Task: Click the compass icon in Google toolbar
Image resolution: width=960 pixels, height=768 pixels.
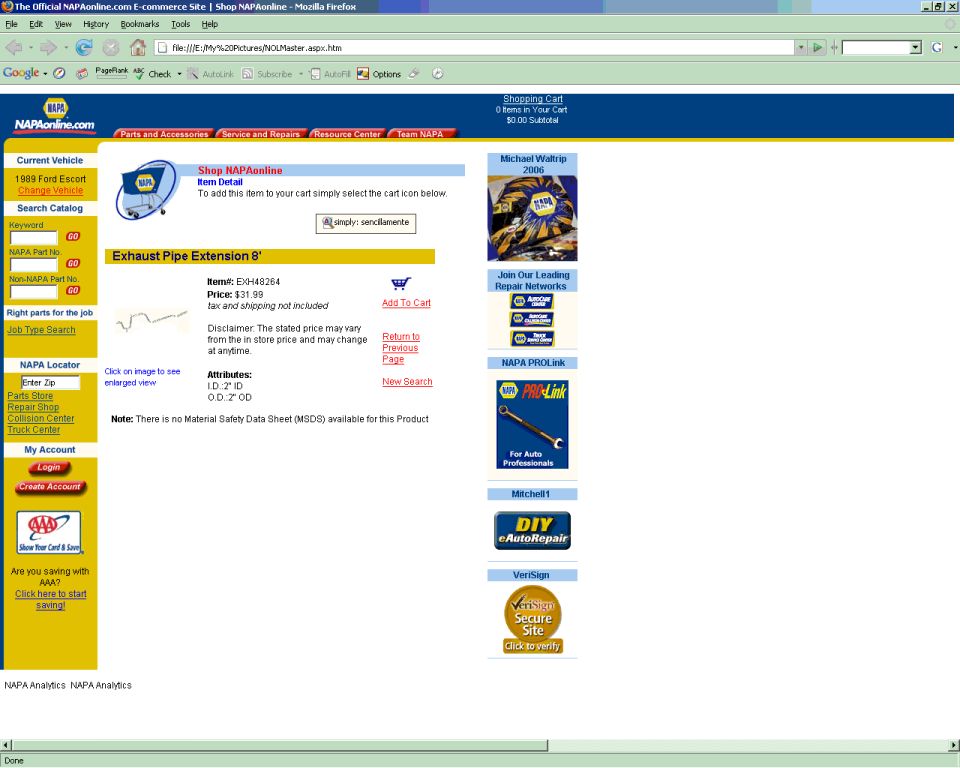Action: click(x=59, y=73)
